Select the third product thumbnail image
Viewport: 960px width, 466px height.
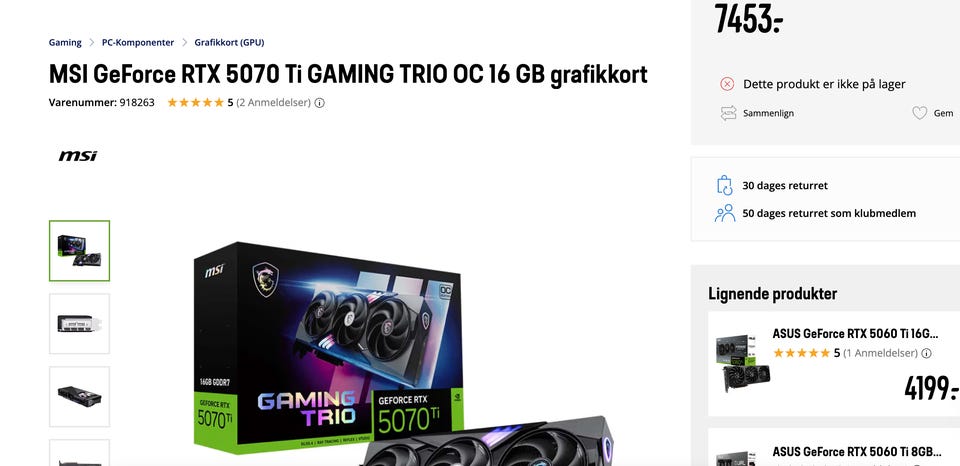pos(80,396)
